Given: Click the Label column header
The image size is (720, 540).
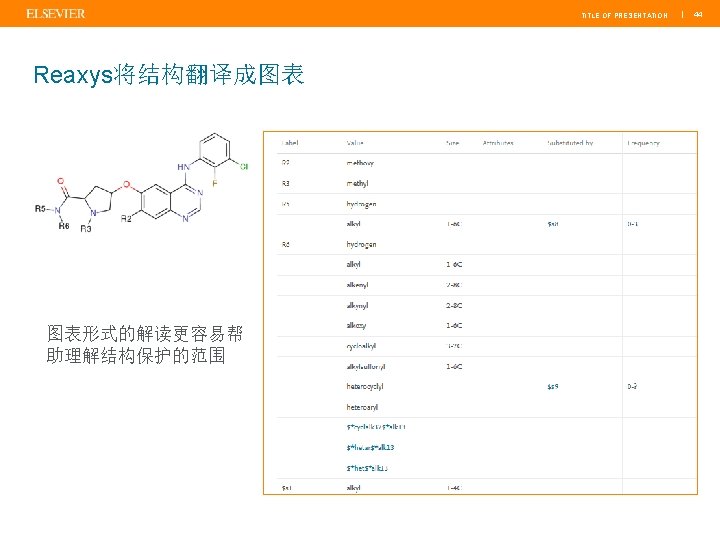Looking at the screenshot, I should pos(290,143).
